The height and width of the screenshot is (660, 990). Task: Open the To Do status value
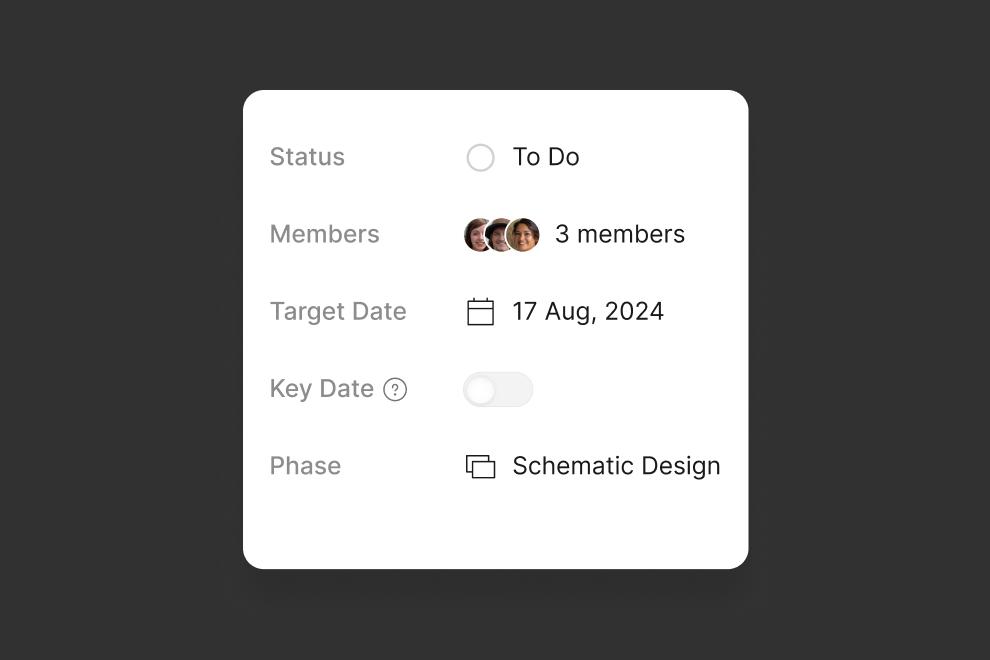click(546, 157)
